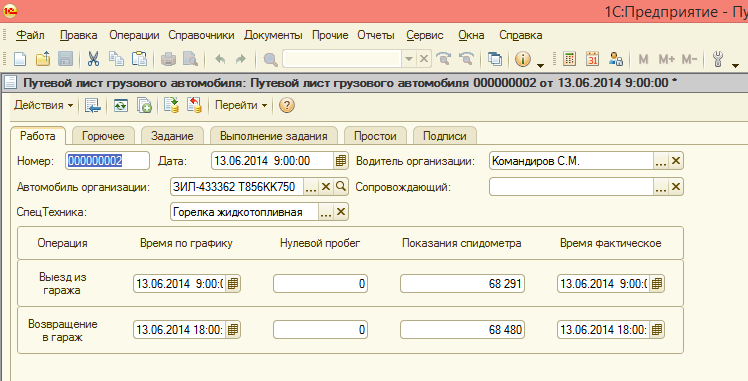Screen dimensions: 748x381
Task: Open the Операции menu
Action: click(134, 35)
